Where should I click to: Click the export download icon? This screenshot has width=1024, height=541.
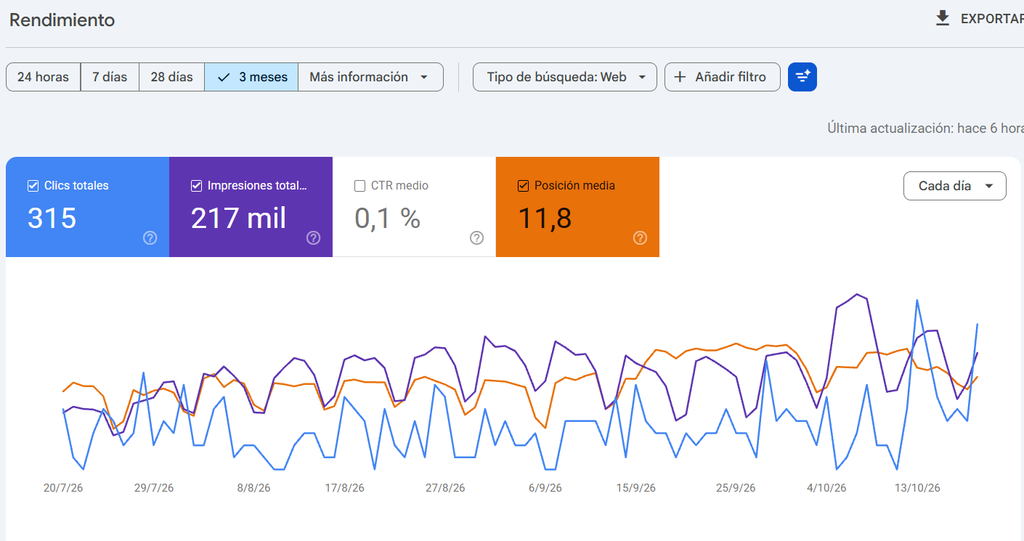942,18
